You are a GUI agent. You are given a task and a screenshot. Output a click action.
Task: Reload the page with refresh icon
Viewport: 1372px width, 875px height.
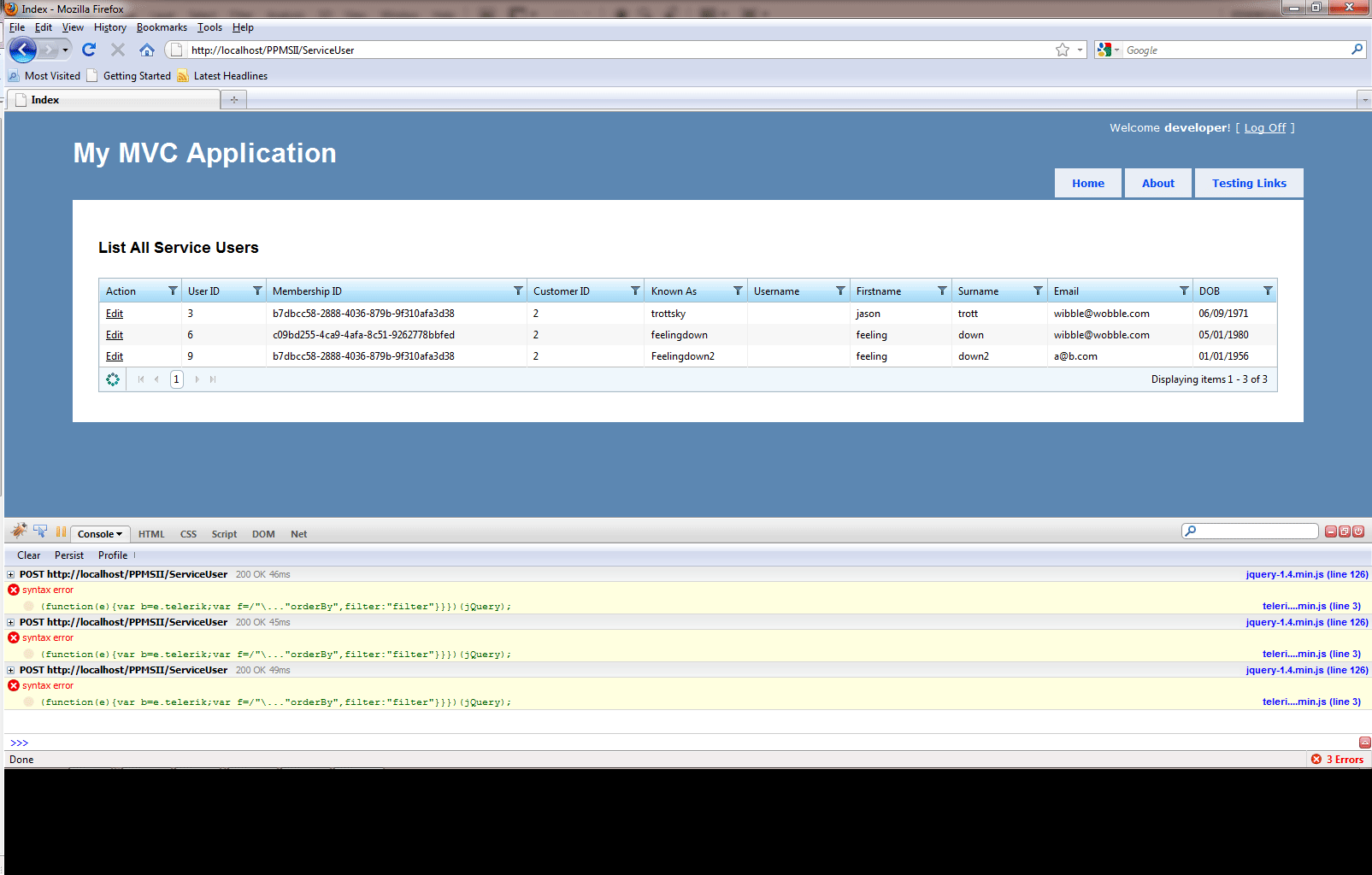pyautogui.click(x=89, y=50)
